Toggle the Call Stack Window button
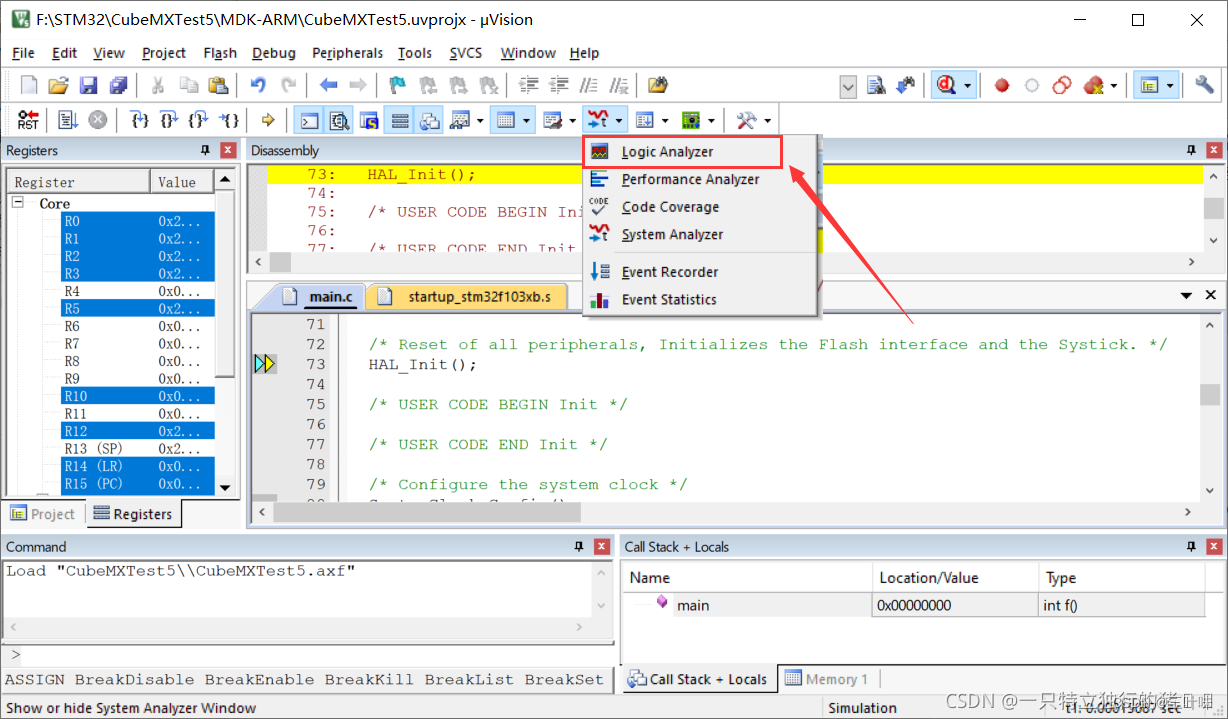 tap(430, 120)
